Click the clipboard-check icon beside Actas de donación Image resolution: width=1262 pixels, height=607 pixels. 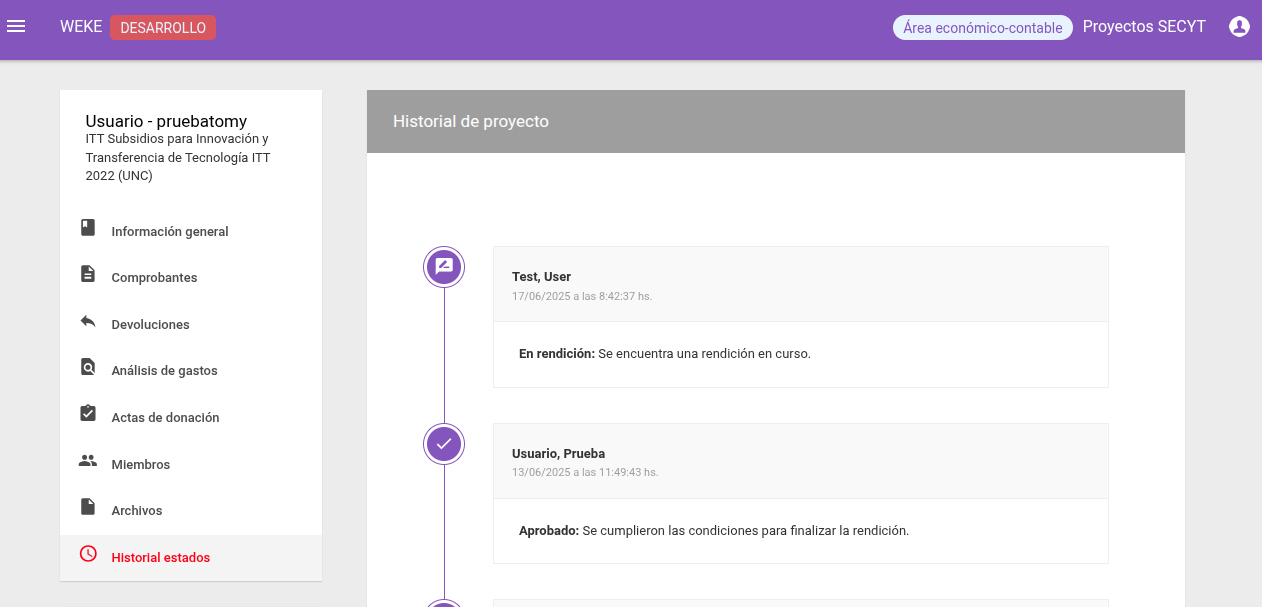[88, 414]
